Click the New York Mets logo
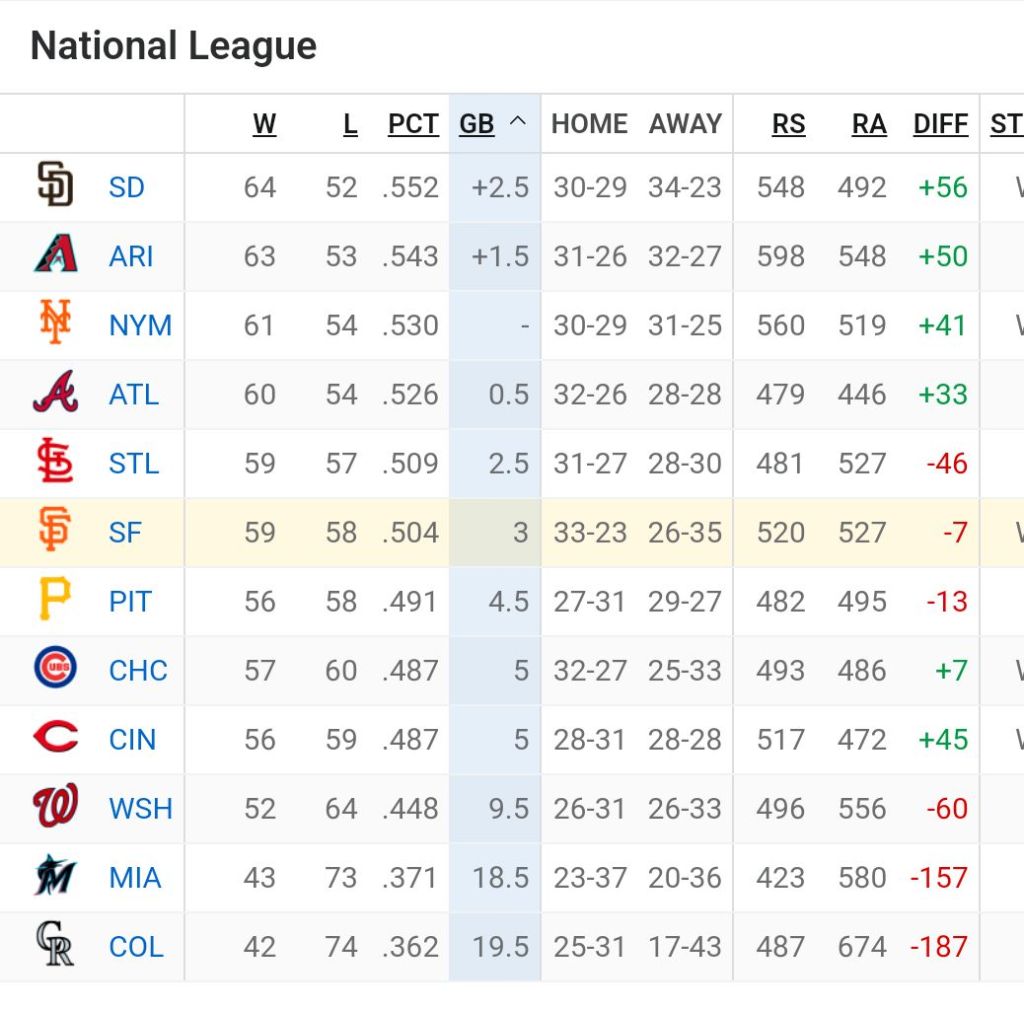Viewport: 1024px width, 1010px height. tap(55, 324)
